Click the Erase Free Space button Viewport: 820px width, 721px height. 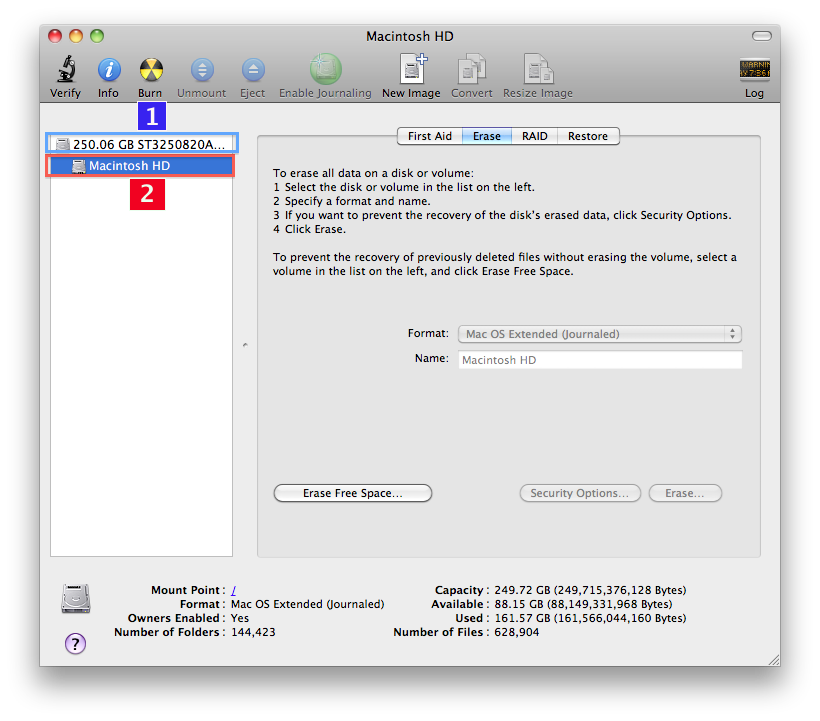coord(353,493)
